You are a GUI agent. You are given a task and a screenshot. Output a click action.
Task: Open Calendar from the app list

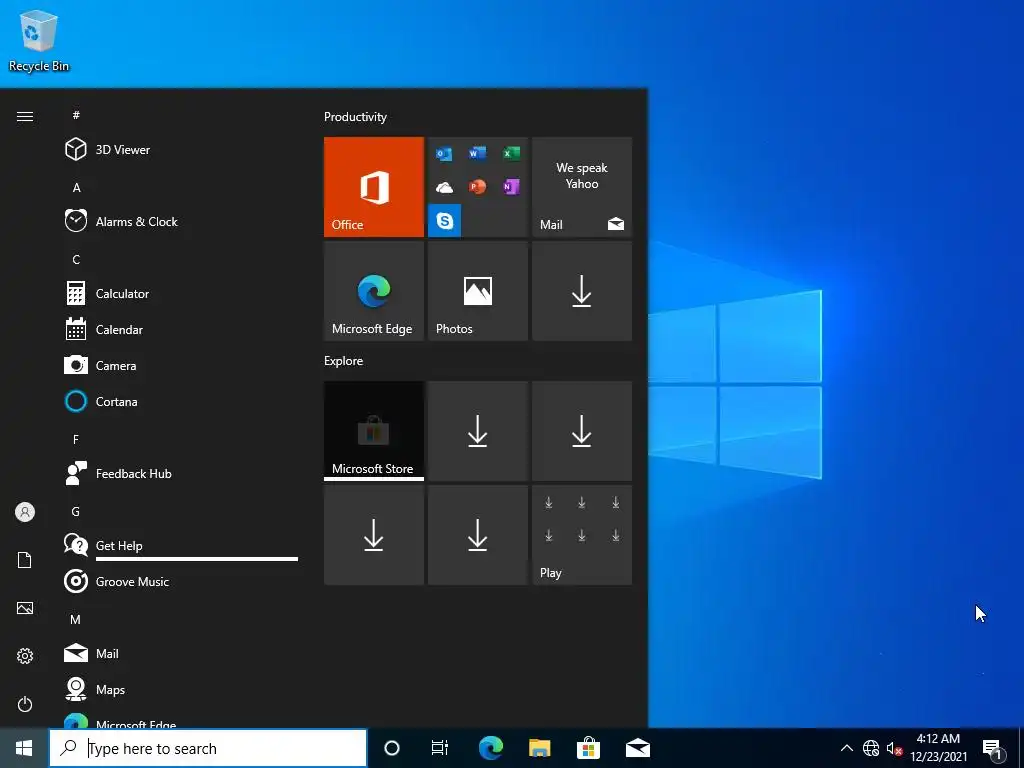pyautogui.click(x=181, y=329)
